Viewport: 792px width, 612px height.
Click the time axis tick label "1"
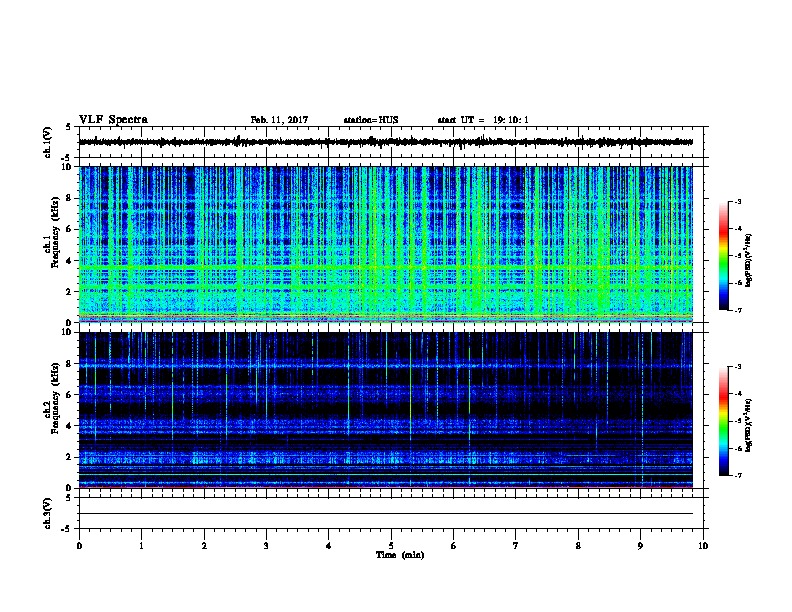pyautogui.click(x=141, y=546)
